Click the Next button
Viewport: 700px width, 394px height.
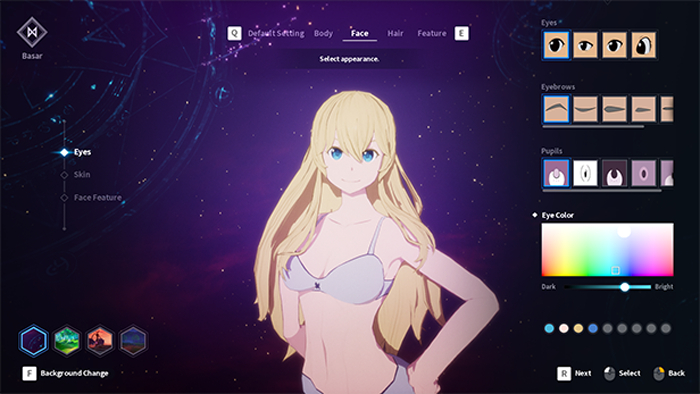pos(575,373)
